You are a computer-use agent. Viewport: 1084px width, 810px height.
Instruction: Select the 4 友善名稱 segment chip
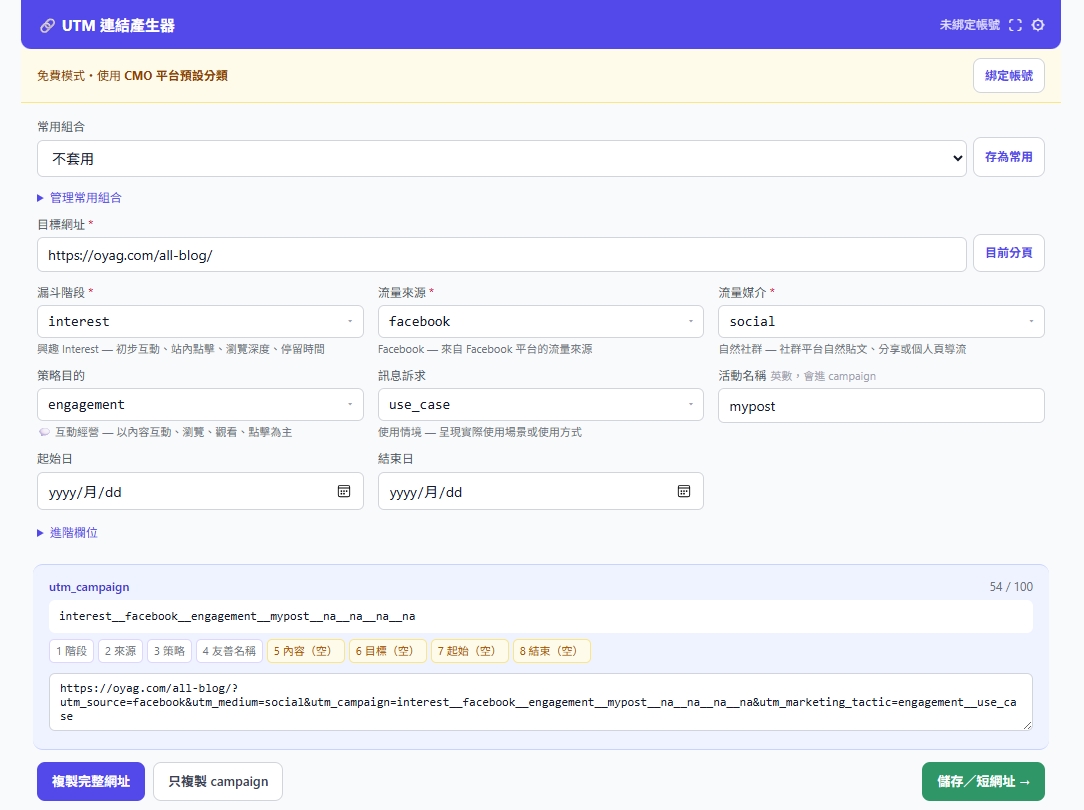(x=229, y=651)
